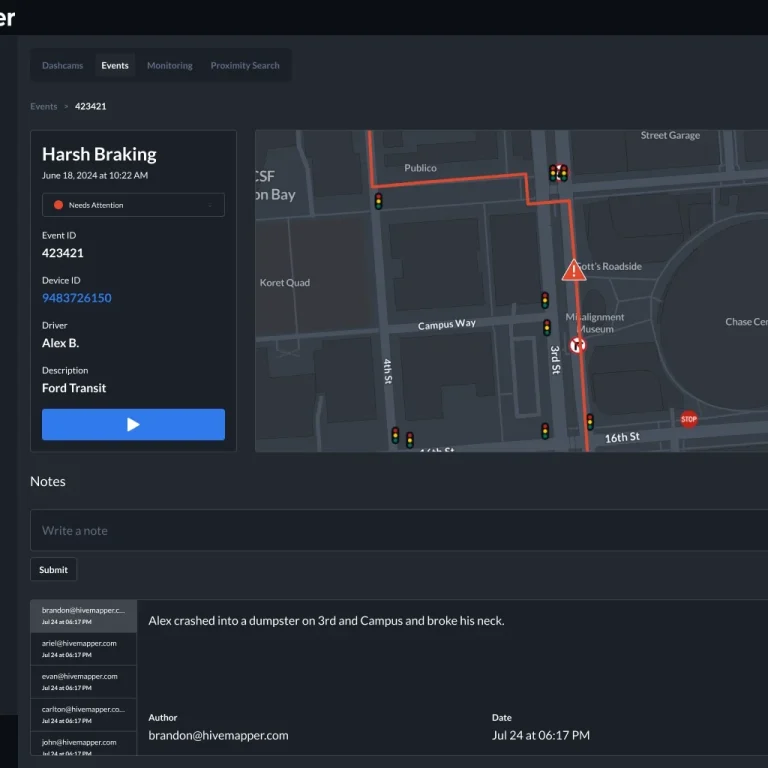Click the Event ID value 423421
768x768 pixels.
[x=63, y=253]
